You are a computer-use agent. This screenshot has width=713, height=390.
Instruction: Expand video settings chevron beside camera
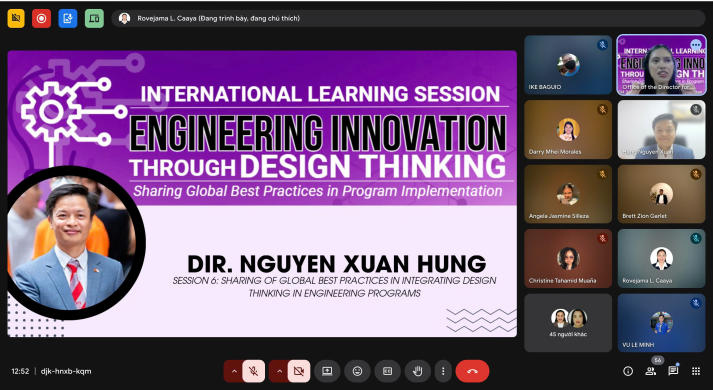(279, 371)
